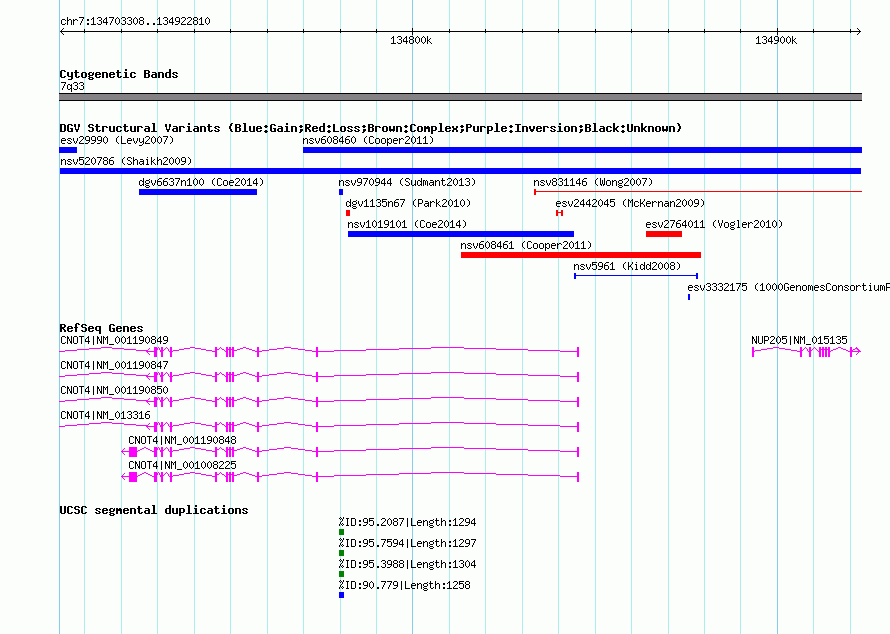Select the esv2442045 (McKernan2009) label
Image resolution: width=890 pixels, height=634 pixels.
click(x=630, y=203)
